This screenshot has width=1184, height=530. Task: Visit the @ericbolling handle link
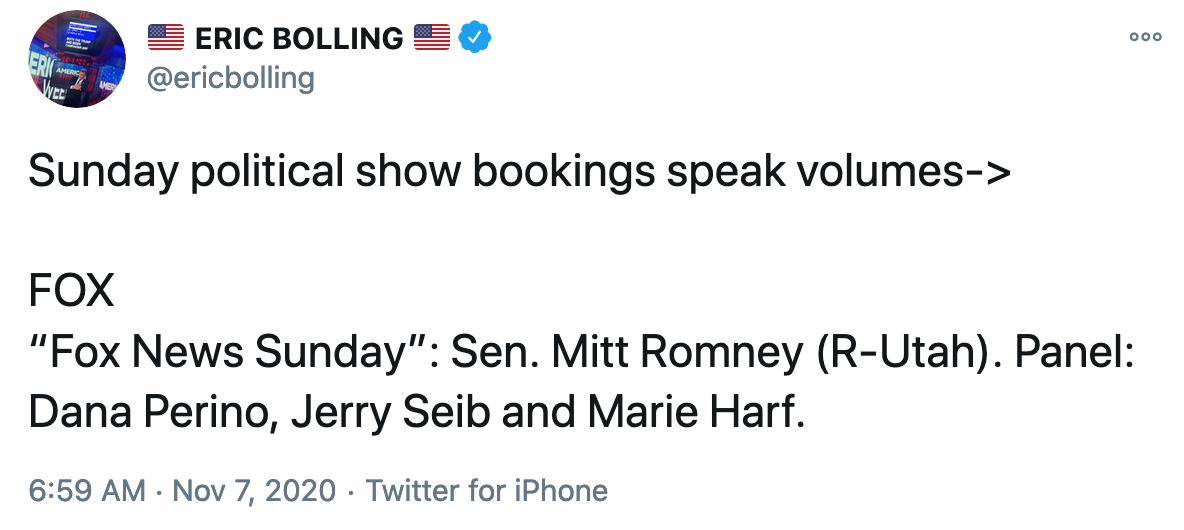click(x=230, y=78)
